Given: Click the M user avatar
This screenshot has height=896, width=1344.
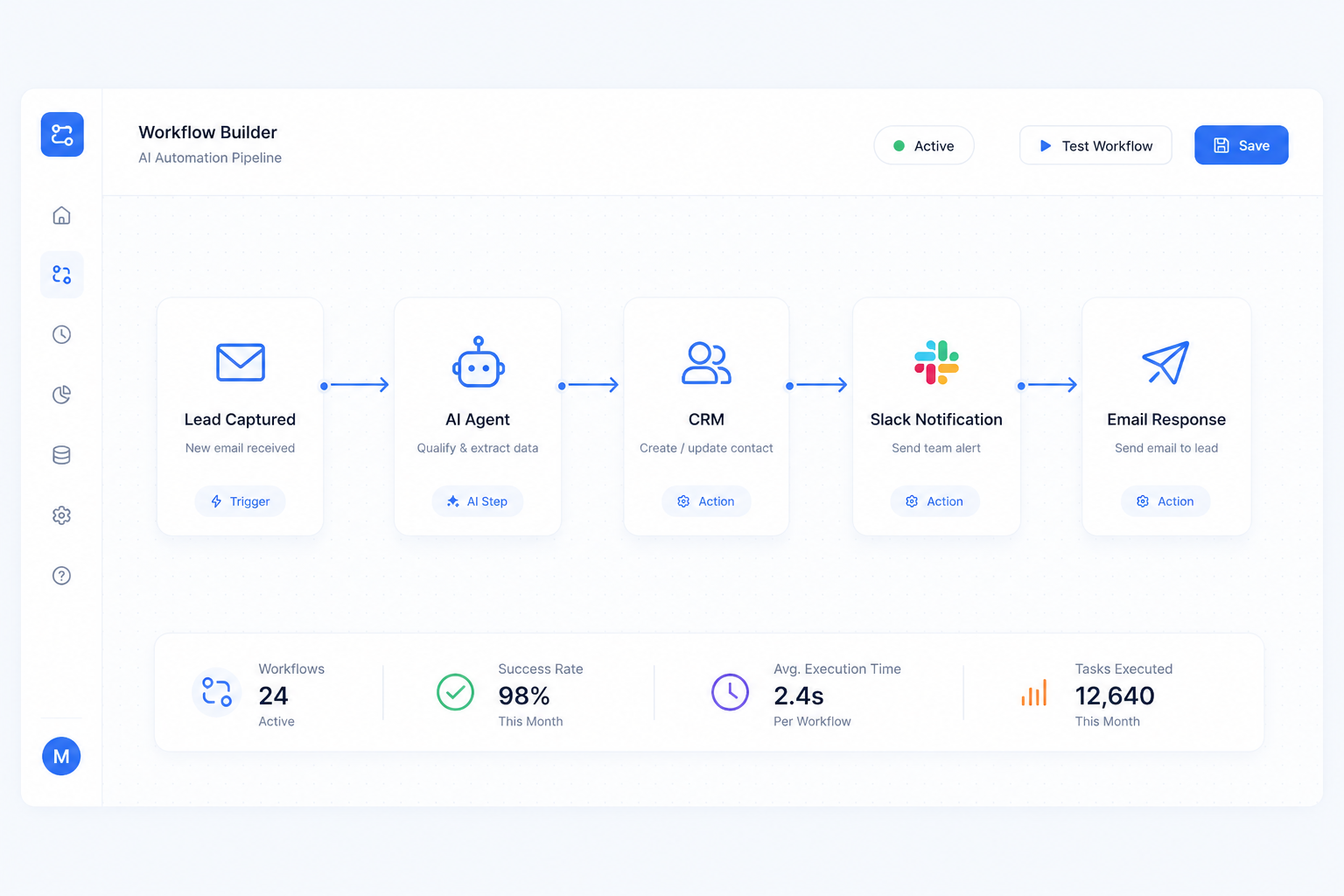Looking at the screenshot, I should 61,756.
